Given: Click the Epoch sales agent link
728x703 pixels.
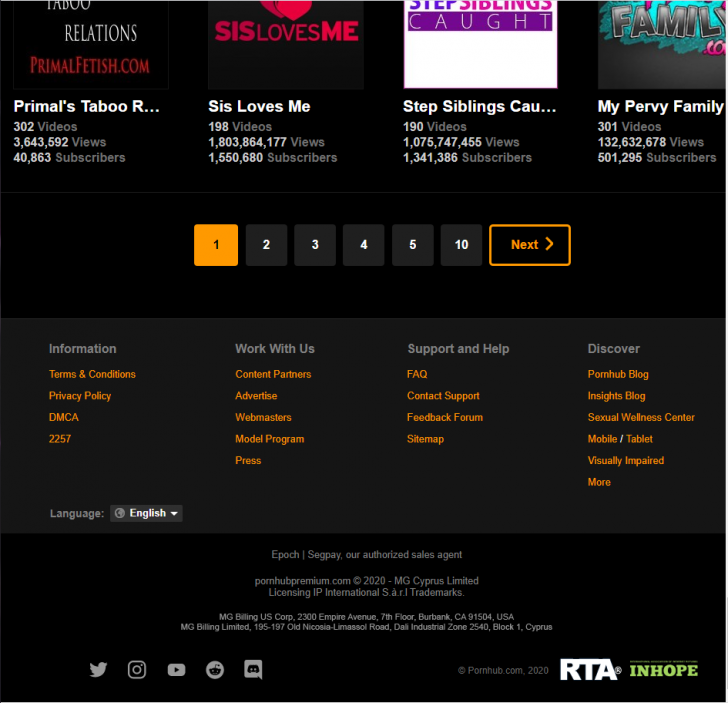Looking at the screenshot, I should (x=285, y=554).
